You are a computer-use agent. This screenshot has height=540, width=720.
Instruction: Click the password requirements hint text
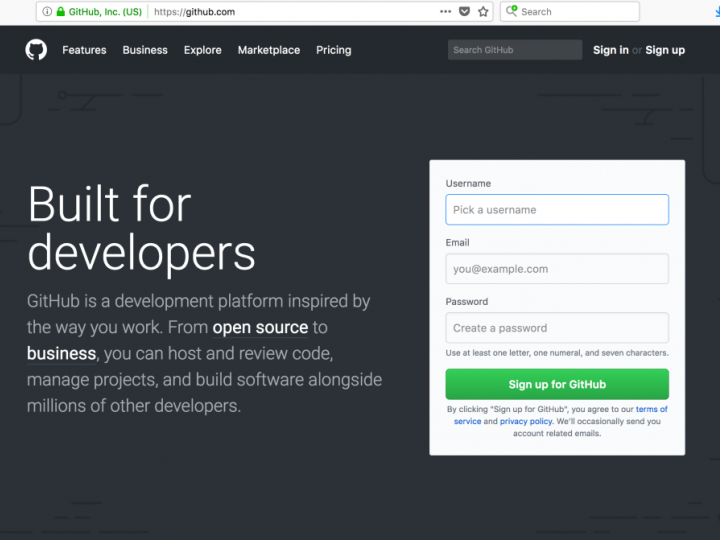click(557, 353)
